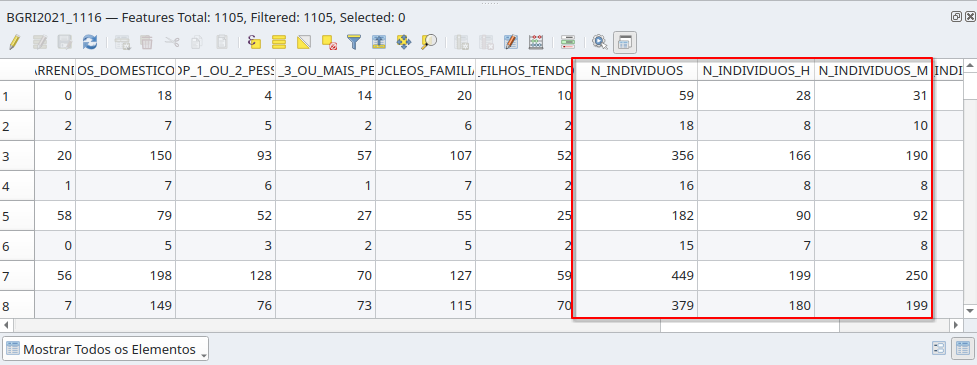Open Mostrar Todos os Elementos filter dropdown
977x365 pixels.
click(106, 349)
